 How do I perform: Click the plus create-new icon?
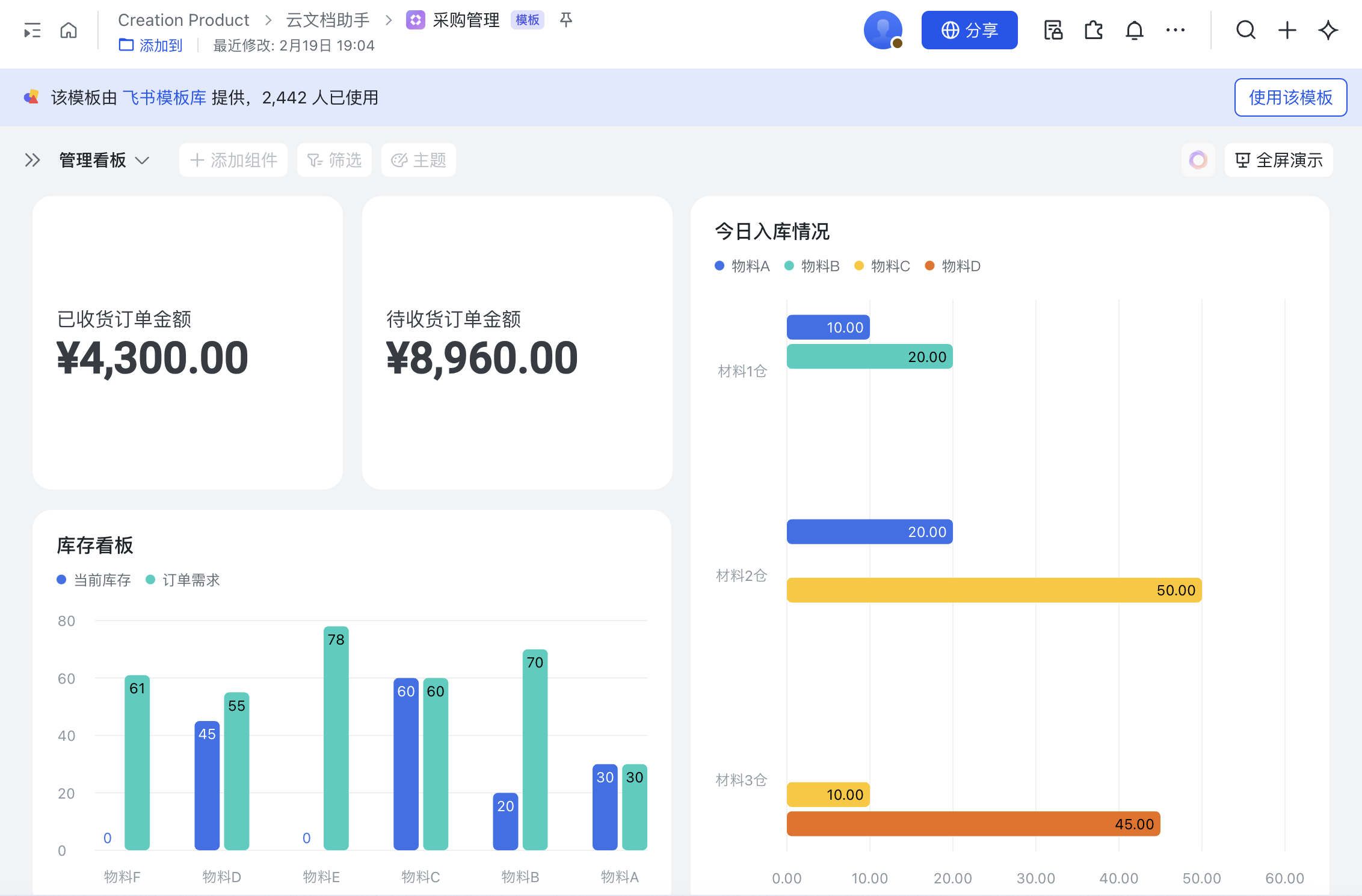(x=1287, y=30)
